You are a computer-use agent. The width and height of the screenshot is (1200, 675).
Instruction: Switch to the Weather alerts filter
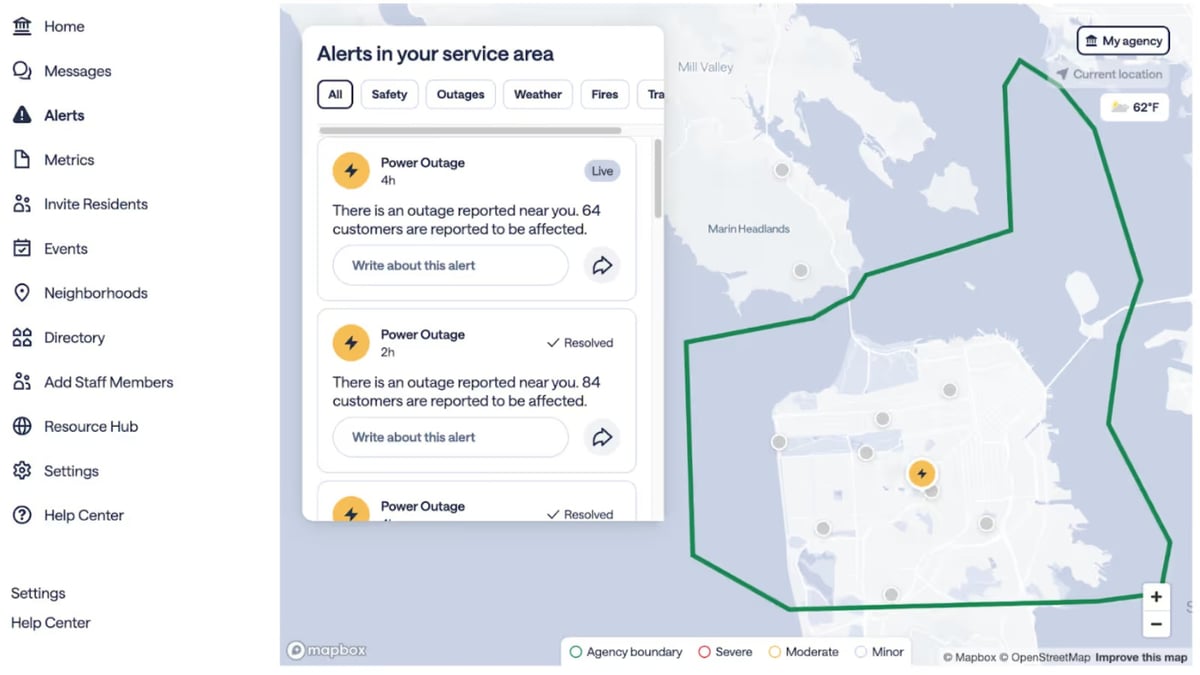click(x=537, y=94)
